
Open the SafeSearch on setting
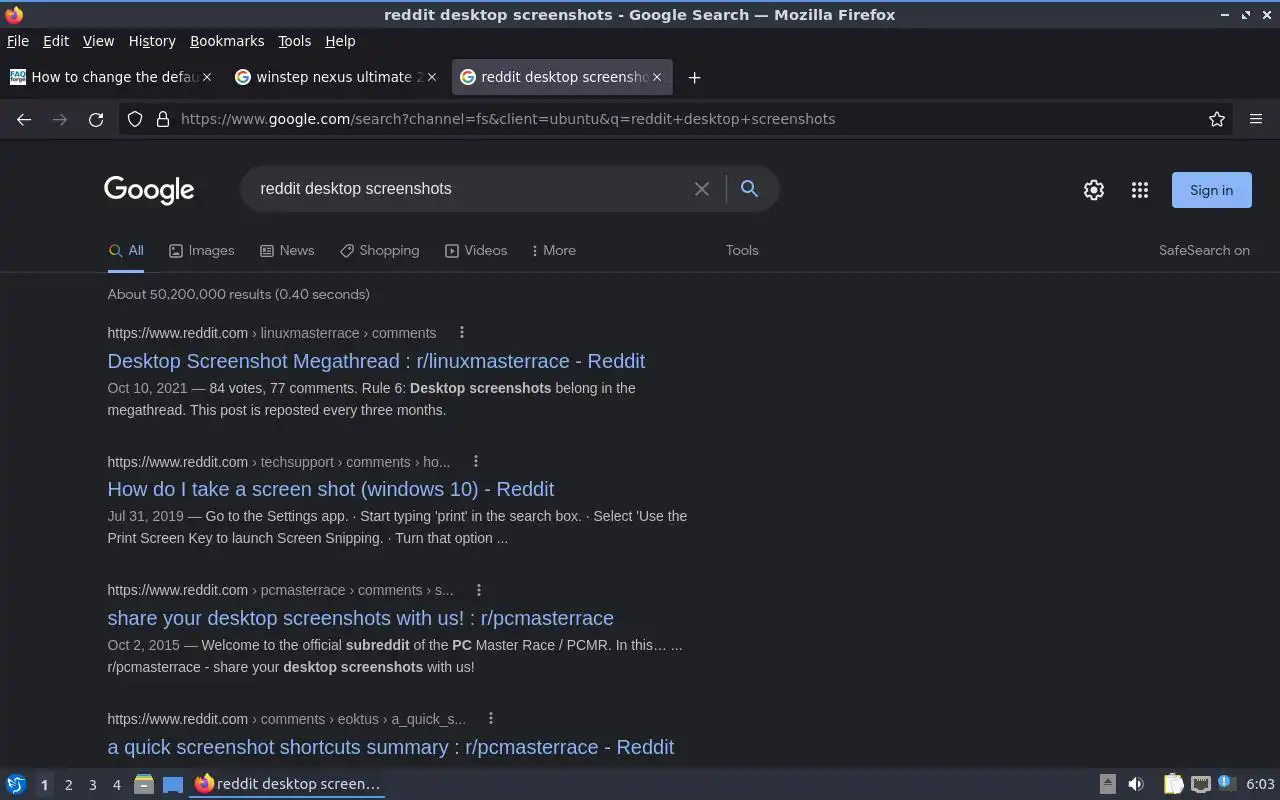pos(1204,250)
